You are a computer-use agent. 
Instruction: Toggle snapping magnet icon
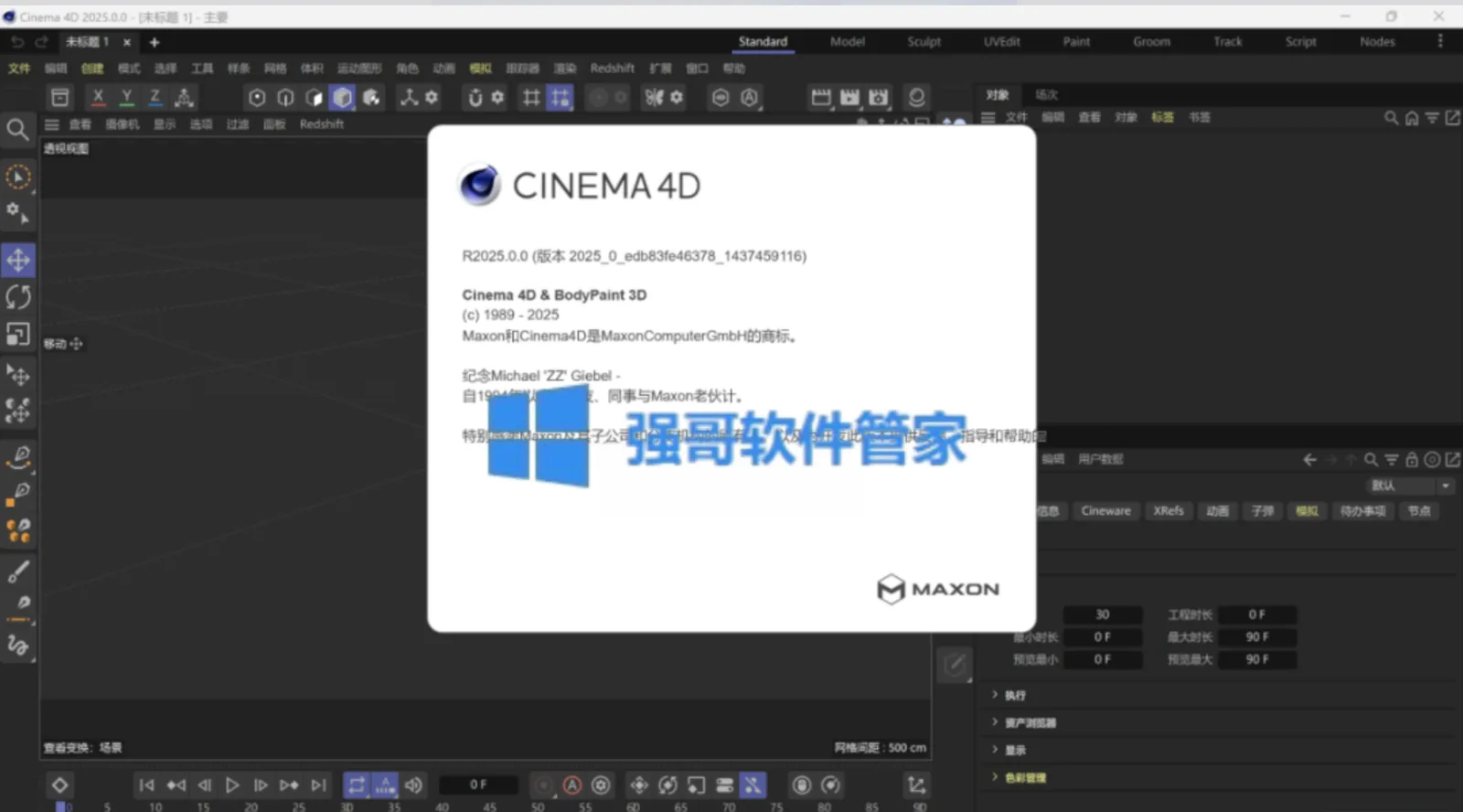475,97
